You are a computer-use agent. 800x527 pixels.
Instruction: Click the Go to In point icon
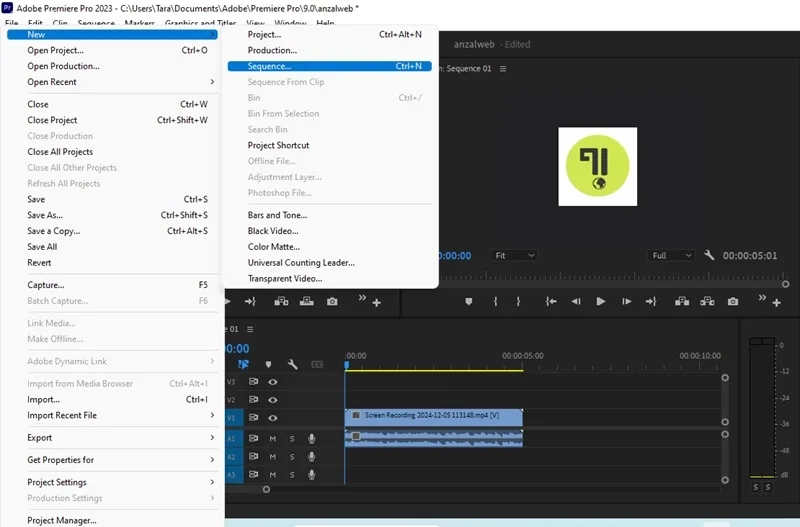click(x=551, y=302)
